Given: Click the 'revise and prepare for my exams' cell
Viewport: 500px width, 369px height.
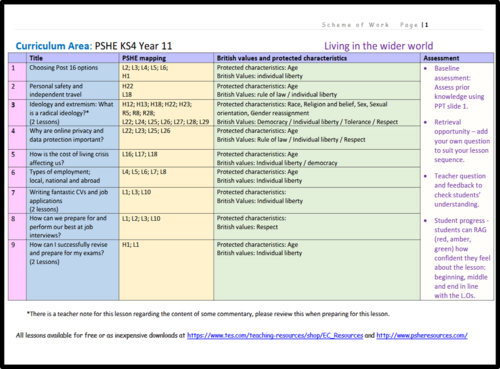Looking at the screenshot, I should click(72, 270).
